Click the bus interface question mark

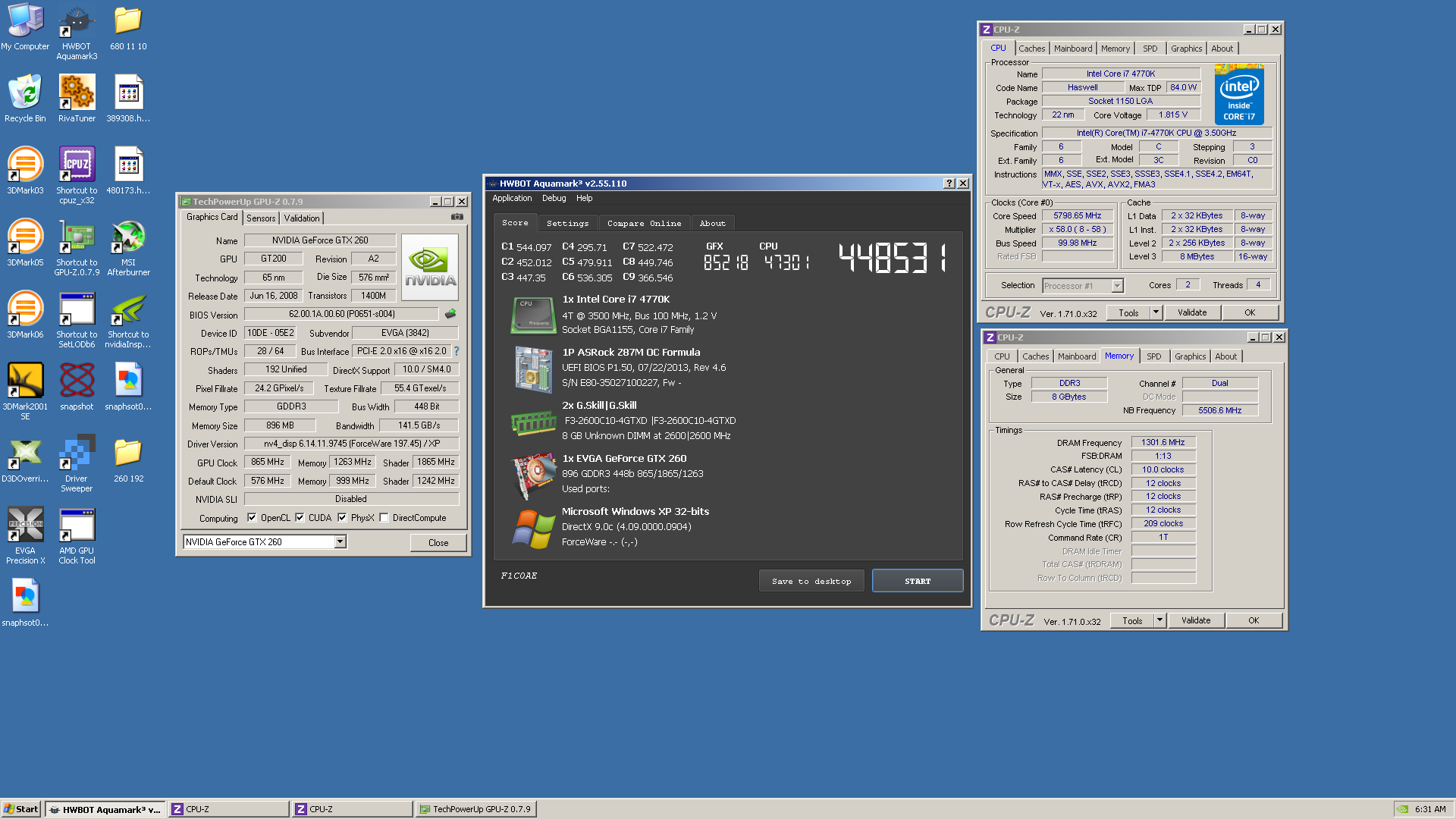pos(457,351)
